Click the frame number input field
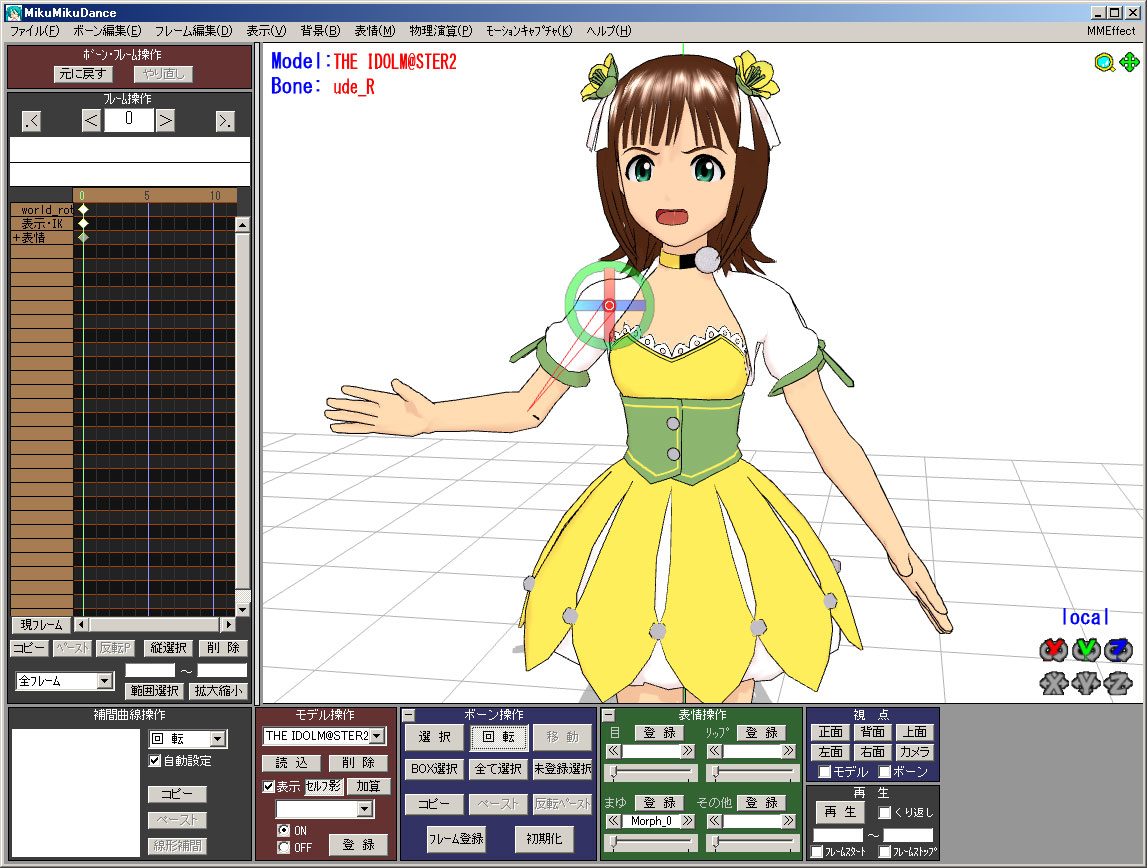The height and width of the screenshot is (868, 1147). [x=129, y=120]
